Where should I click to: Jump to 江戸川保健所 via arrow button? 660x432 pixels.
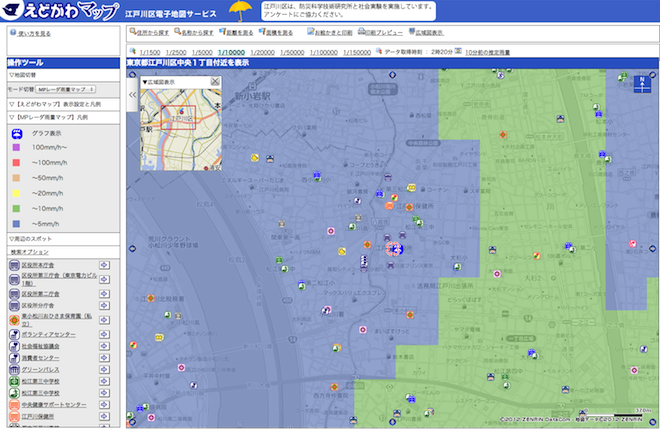(x=104, y=416)
